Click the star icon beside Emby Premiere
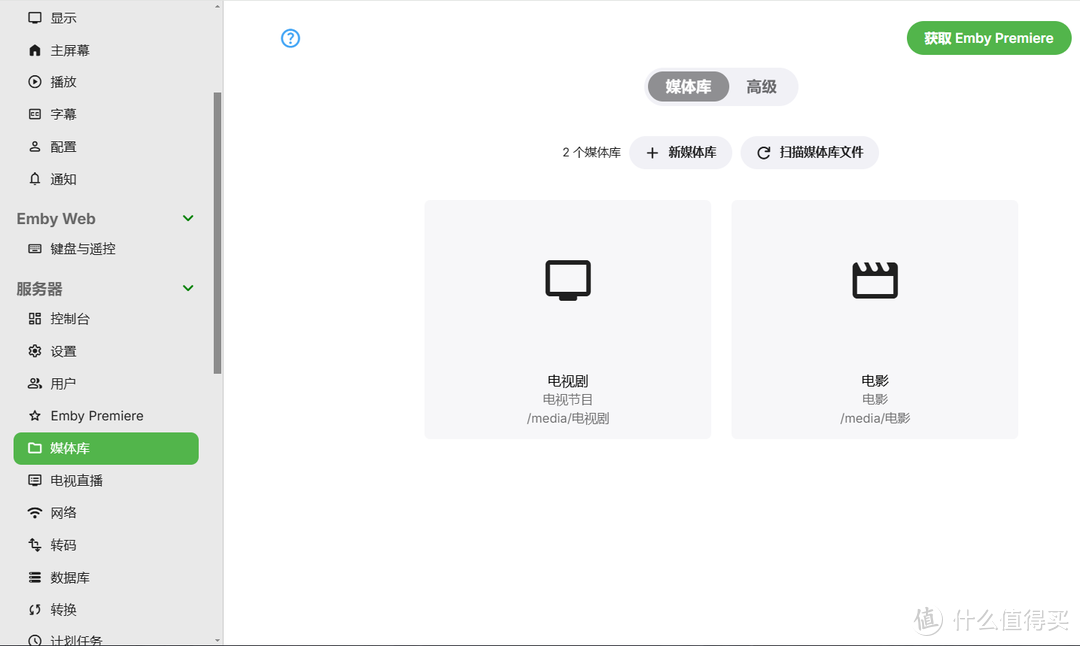 pyautogui.click(x=34, y=416)
